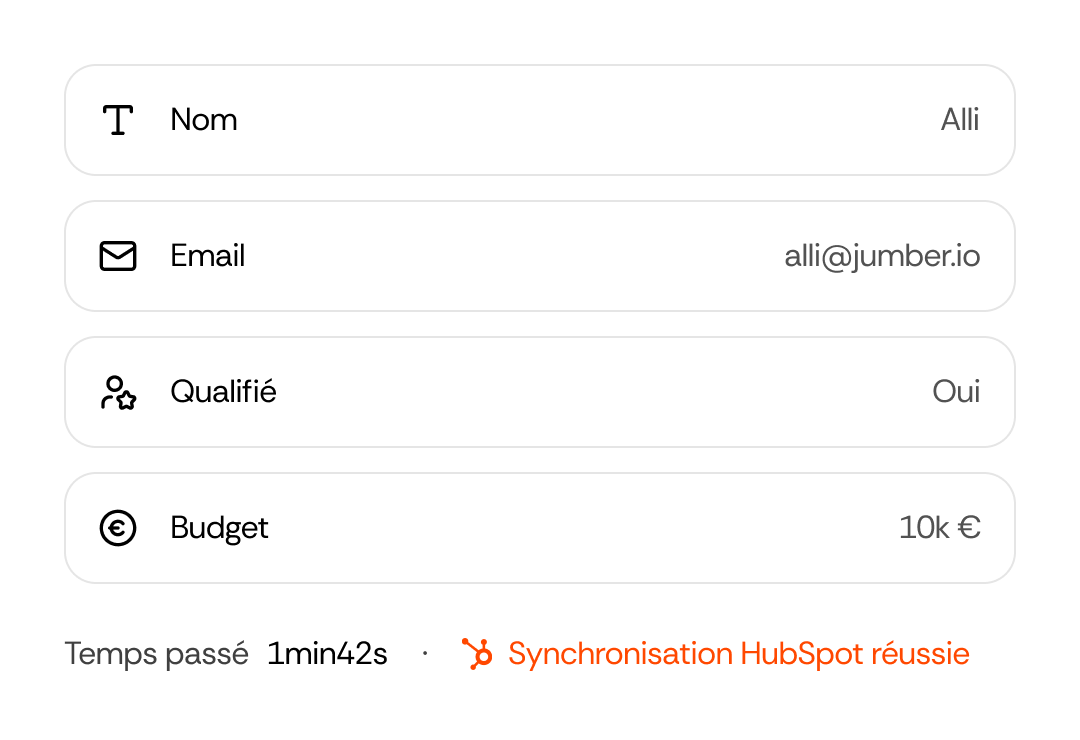Click the orange HubSpot logo icon

coord(477,653)
